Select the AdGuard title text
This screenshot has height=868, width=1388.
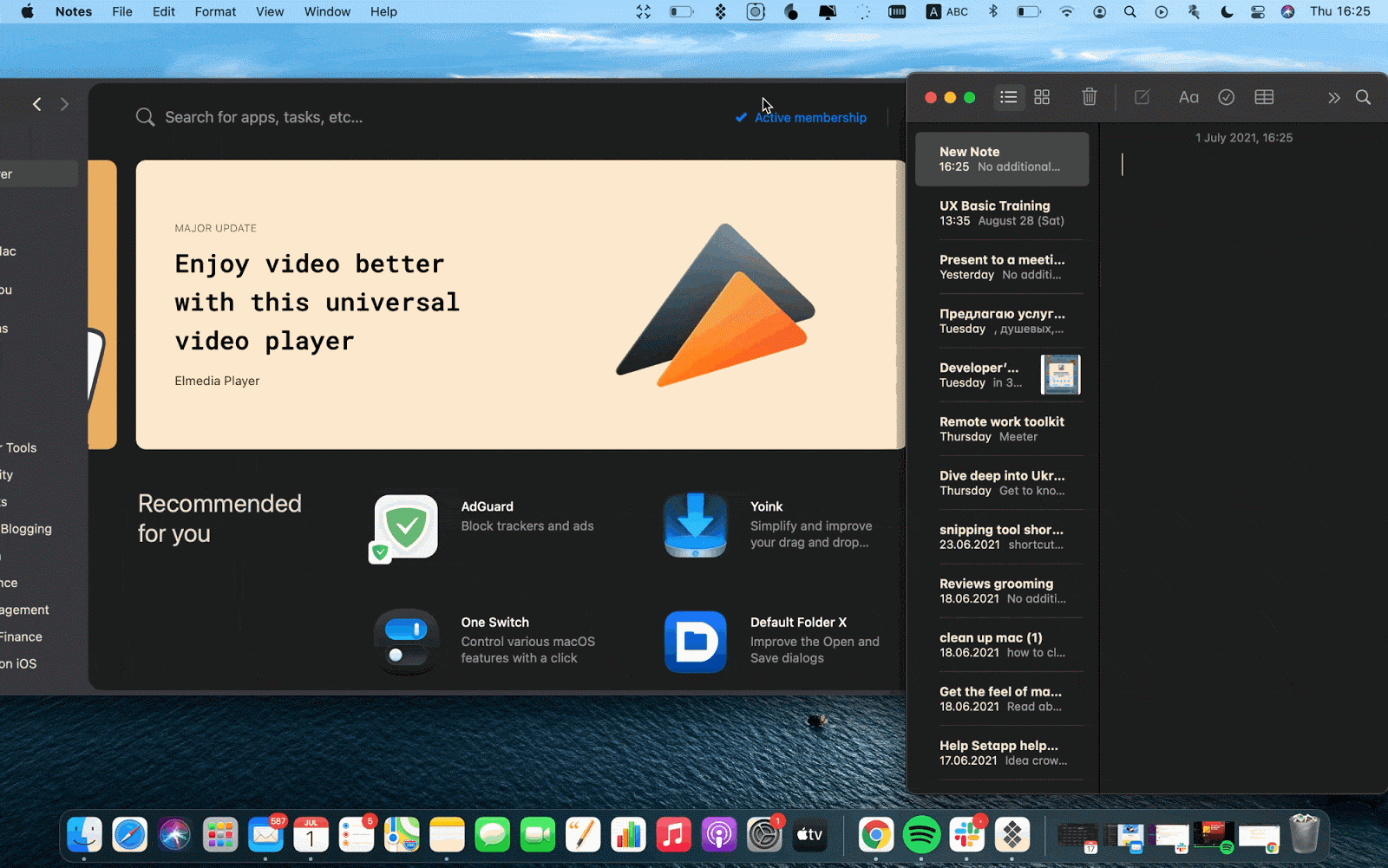487,506
